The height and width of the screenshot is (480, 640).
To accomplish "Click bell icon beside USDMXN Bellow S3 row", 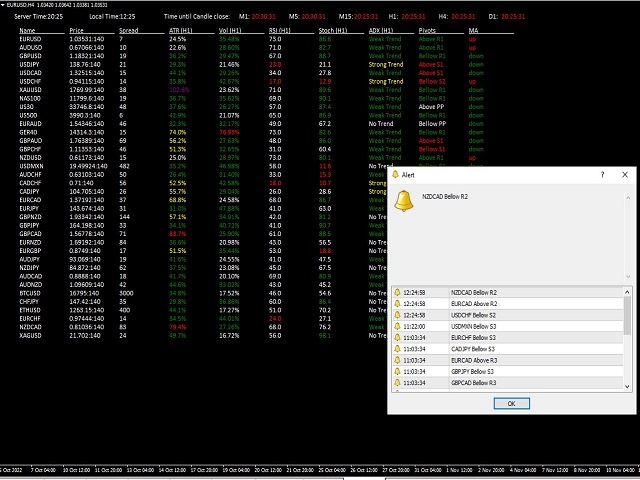I will pyautogui.click(x=397, y=326).
